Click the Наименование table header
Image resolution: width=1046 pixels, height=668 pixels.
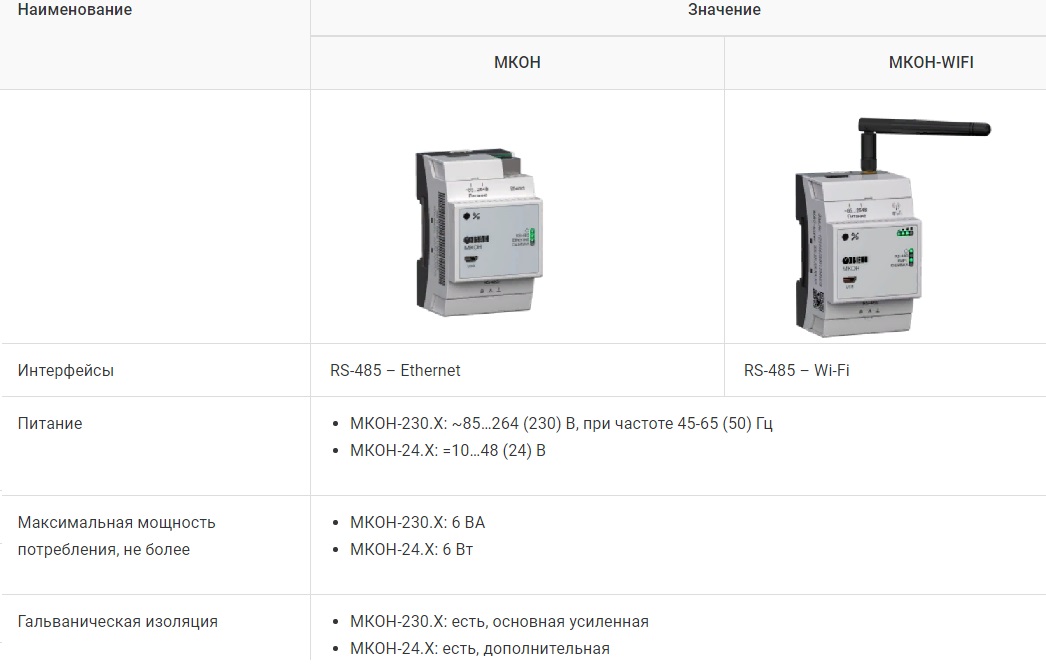point(75,10)
